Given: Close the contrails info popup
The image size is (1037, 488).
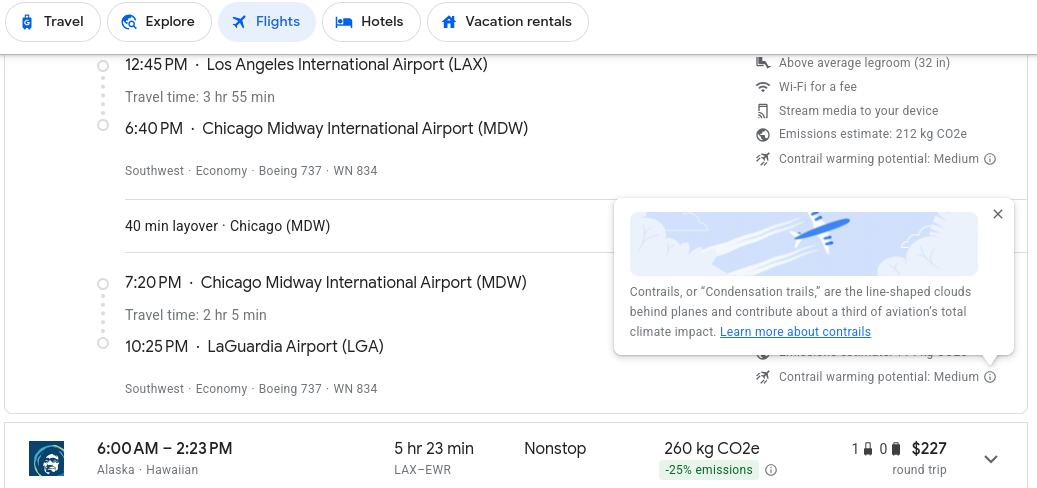Looking at the screenshot, I should coord(997,214).
